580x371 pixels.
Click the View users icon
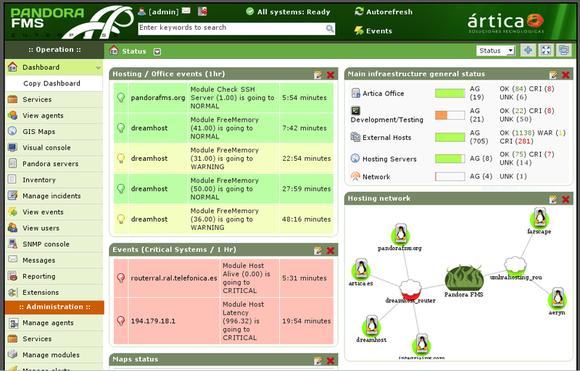13,227
